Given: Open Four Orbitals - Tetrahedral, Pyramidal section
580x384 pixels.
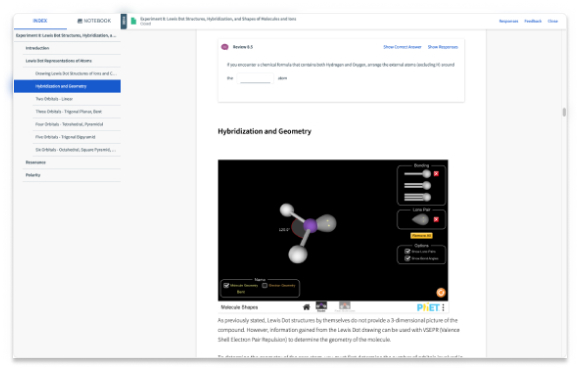Looking at the screenshot, I should tap(69, 124).
